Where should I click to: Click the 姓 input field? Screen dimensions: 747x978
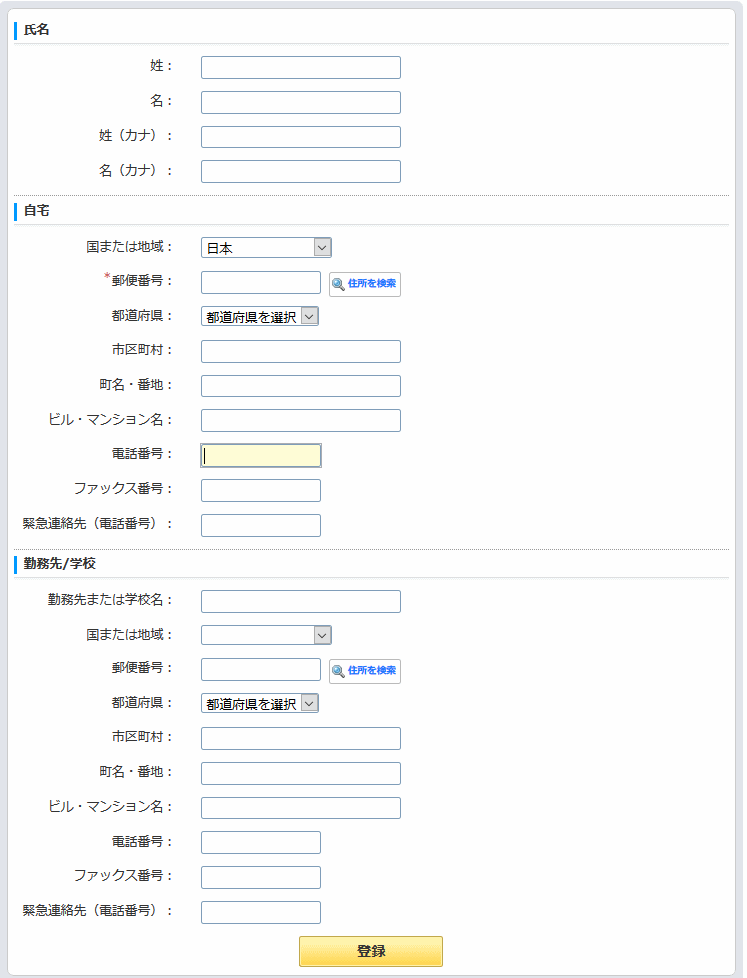[300, 68]
